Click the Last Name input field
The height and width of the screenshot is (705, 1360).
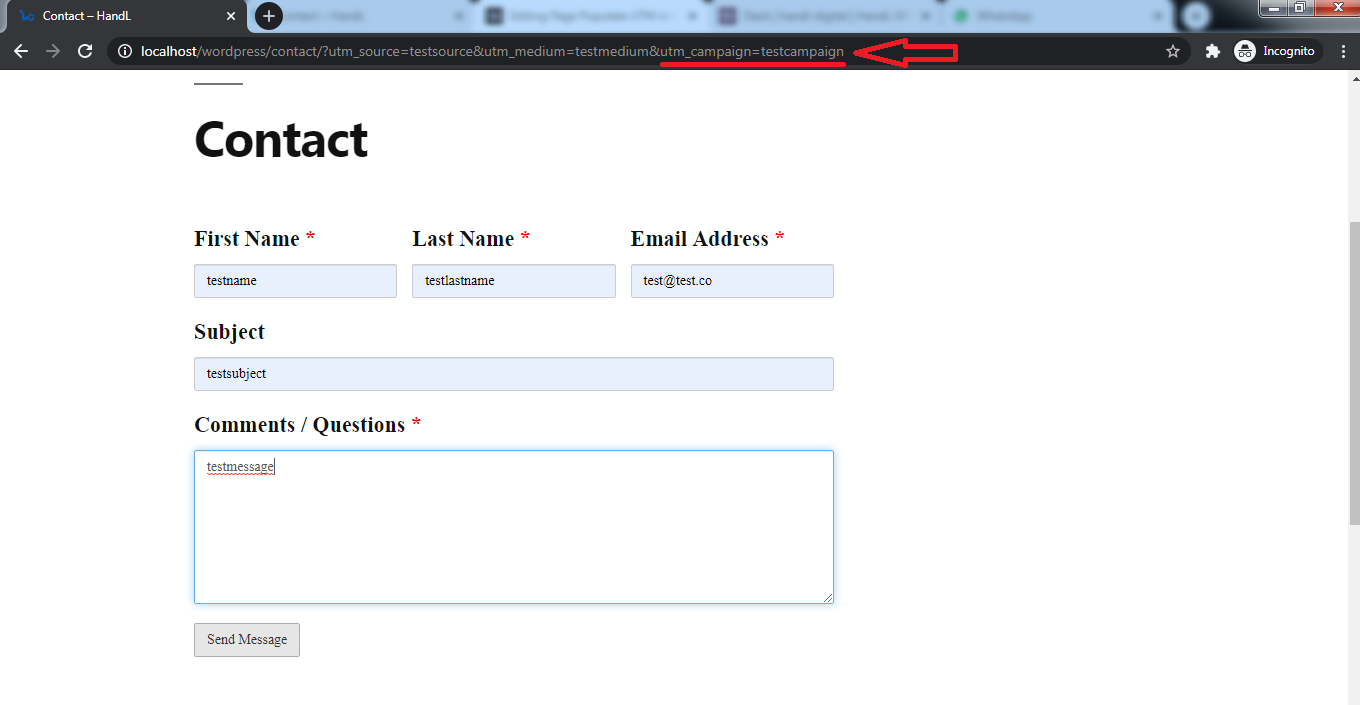513,281
